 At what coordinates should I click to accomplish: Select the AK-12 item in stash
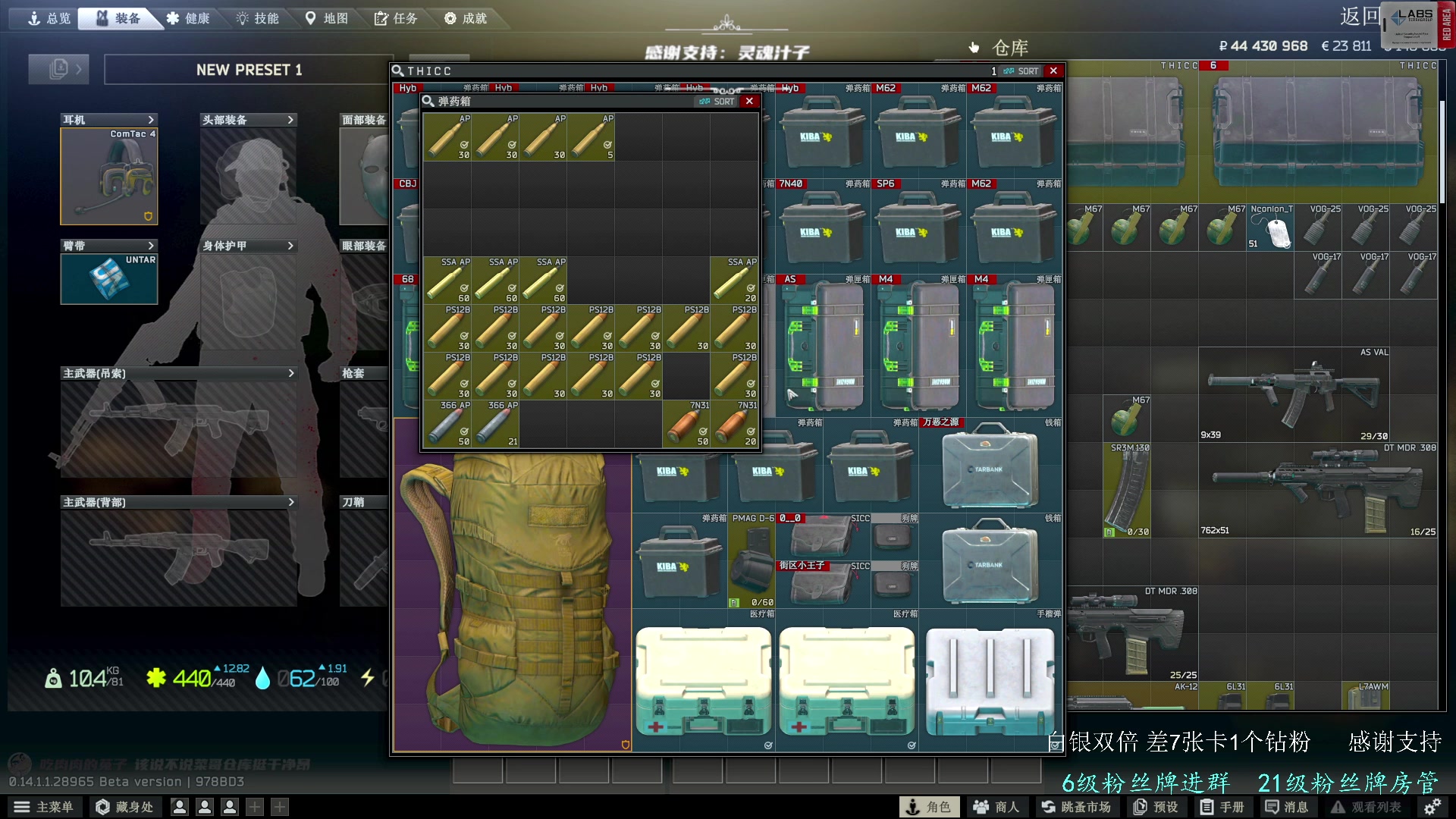pyautogui.click(x=1134, y=696)
